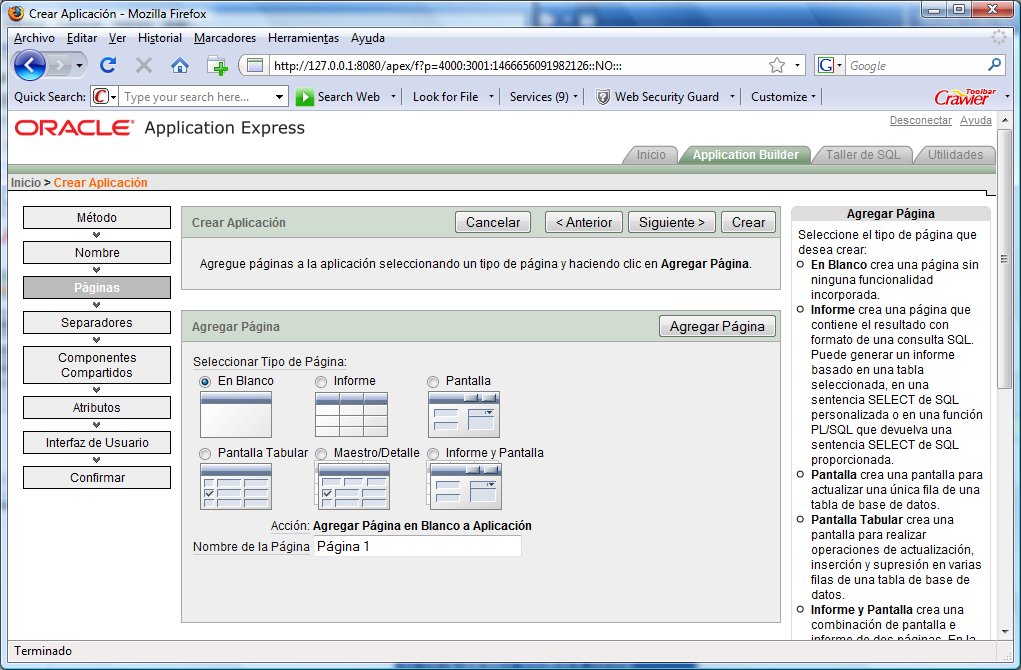1021x670 pixels.
Task: Select the Informe radio button
Action: [321, 382]
